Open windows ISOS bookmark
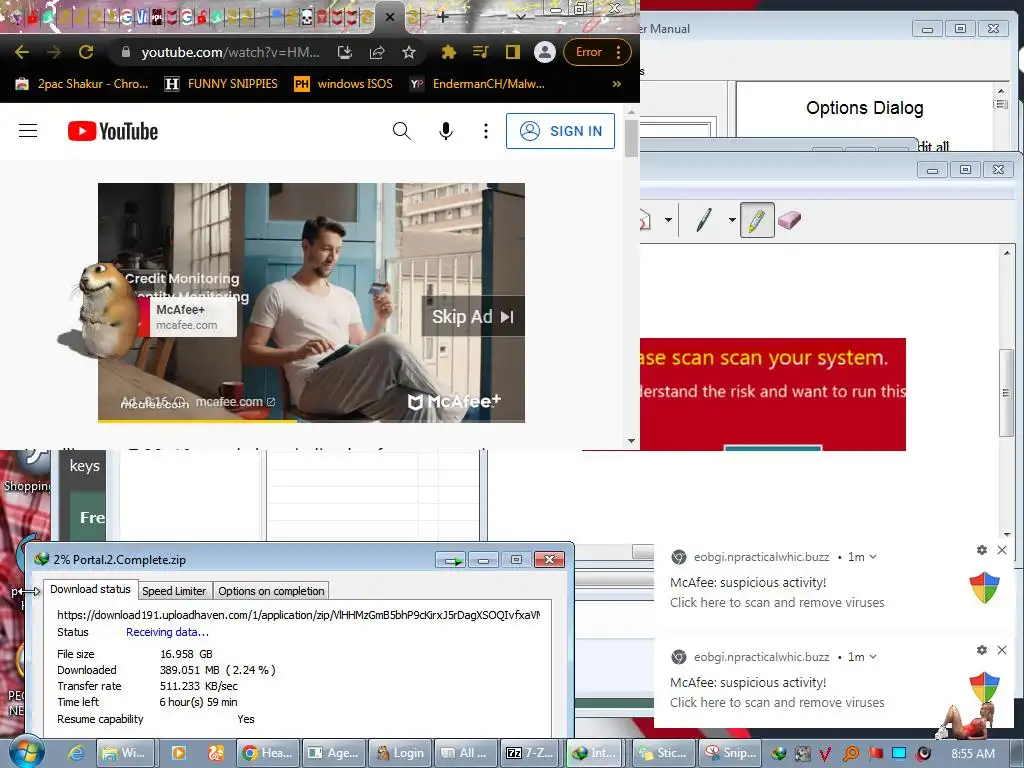Screen dimensions: 1024x768 [344, 84]
